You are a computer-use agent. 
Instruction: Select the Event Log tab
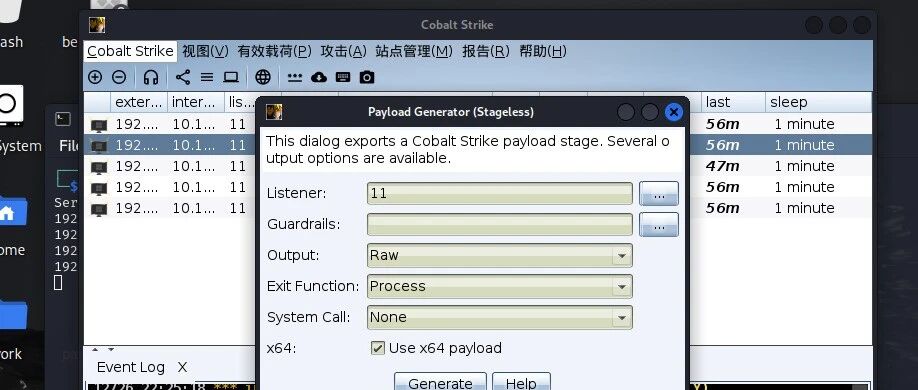[x=131, y=367]
